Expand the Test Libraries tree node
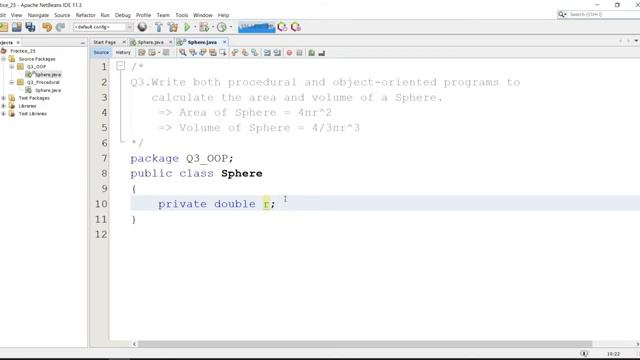This screenshot has width=640, height=360. tap(4, 113)
